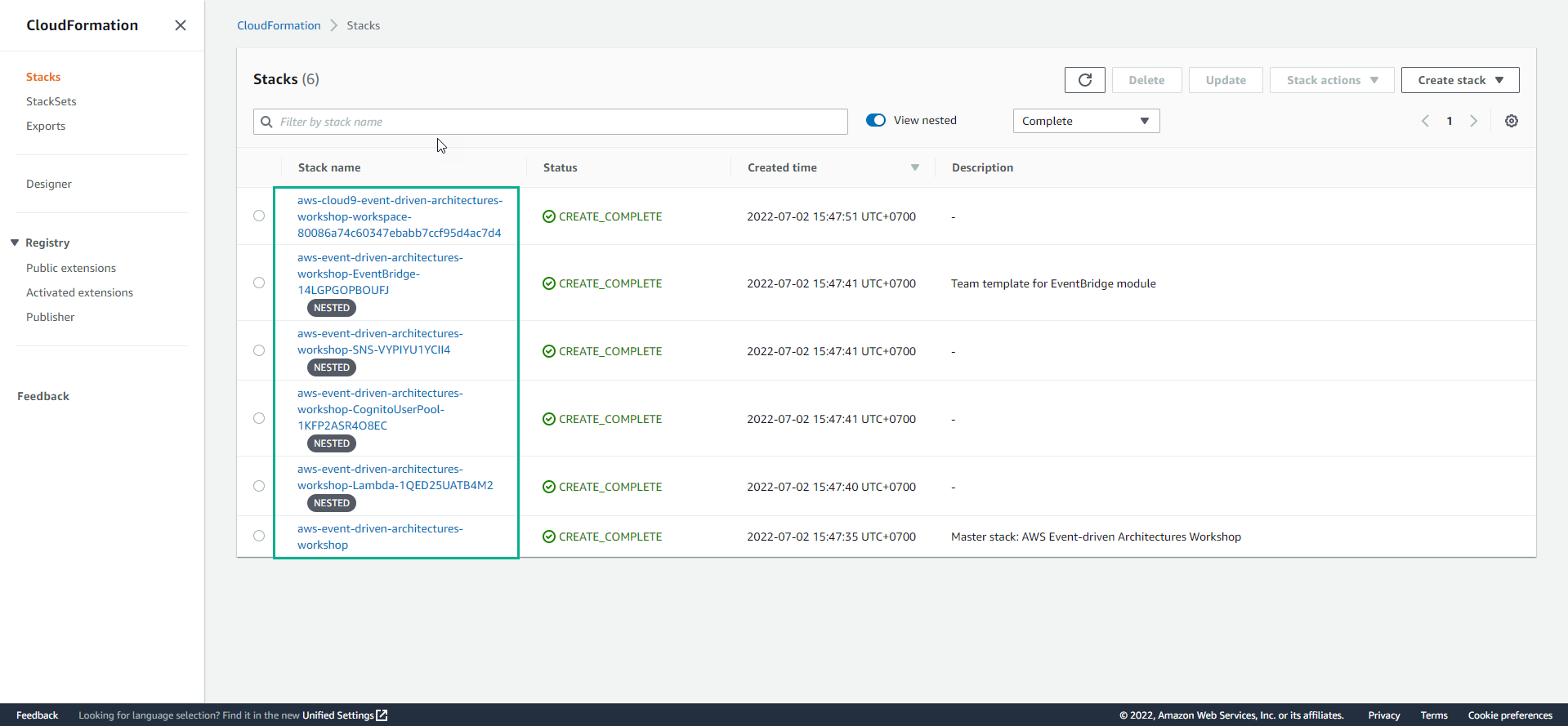Toggle the View nested switch

(876, 120)
